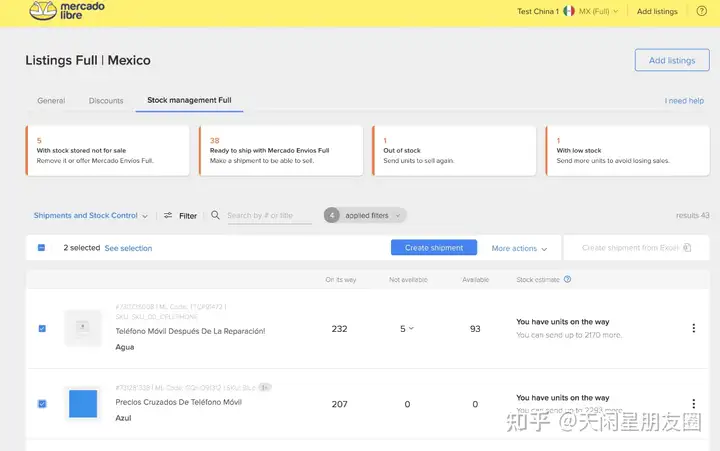Click Create shipment from Excel
The width and height of the screenshot is (720, 451).
click(636, 248)
